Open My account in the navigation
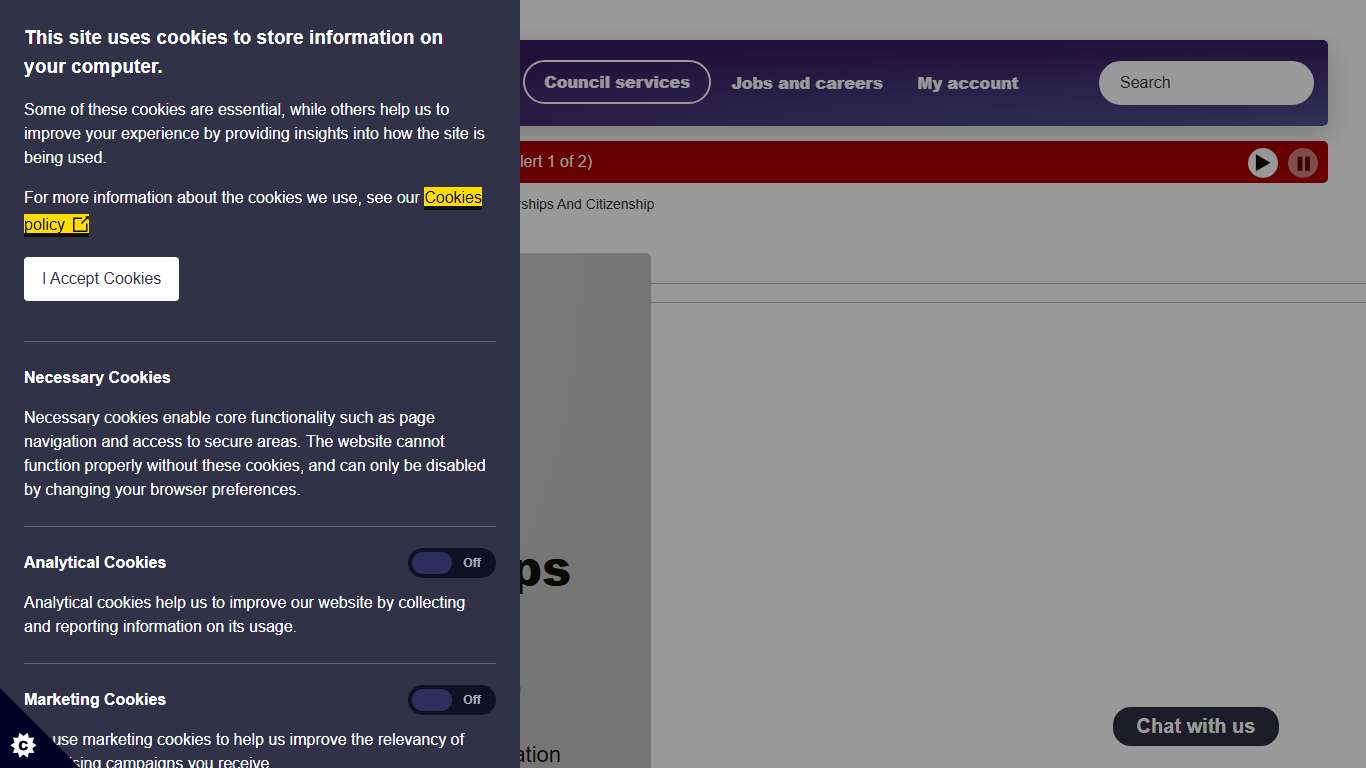The height and width of the screenshot is (768, 1366). click(x=967, y=83)
